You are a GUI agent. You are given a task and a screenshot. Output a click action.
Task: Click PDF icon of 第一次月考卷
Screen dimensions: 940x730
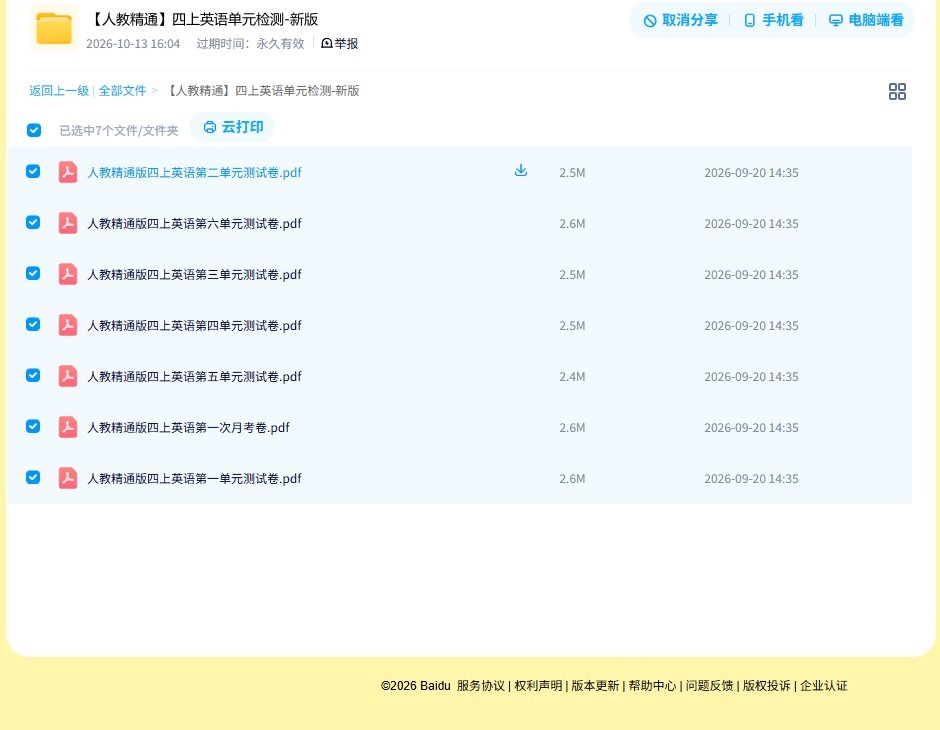[x=68, y=427]
